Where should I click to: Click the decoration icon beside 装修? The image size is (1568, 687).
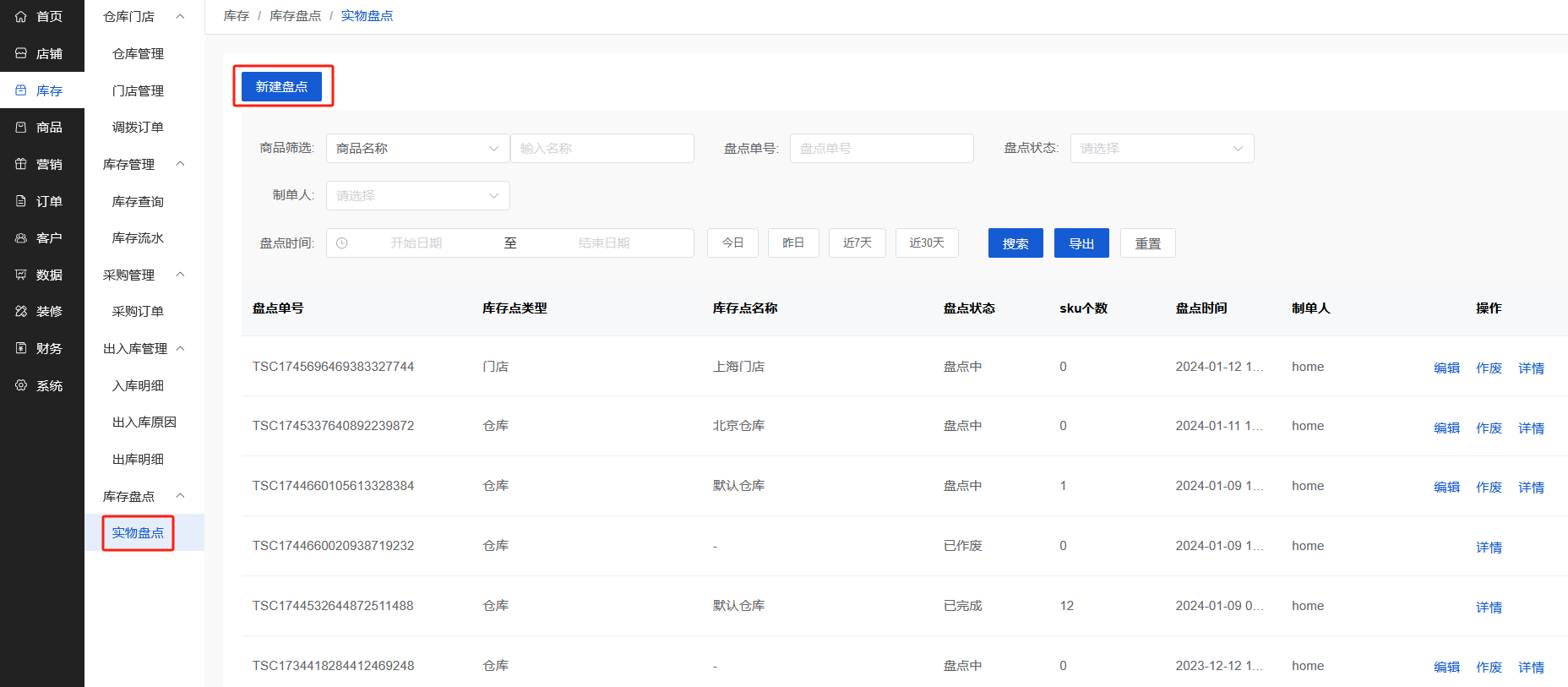coord(21,311)
